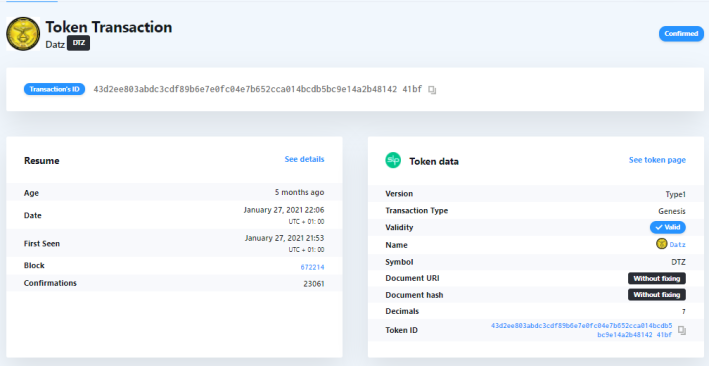Click the 'Transaction Type' row label
This screenshot has height=366, width=709.
(x=416, y=211)
